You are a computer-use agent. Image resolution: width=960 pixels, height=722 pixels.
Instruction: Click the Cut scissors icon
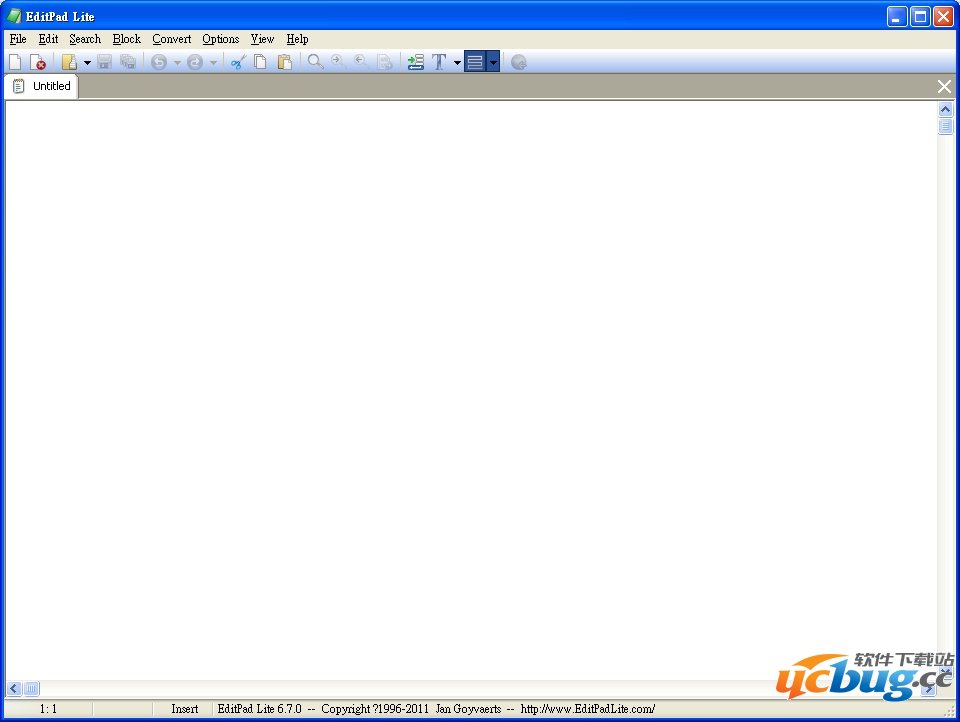(237, 62)
